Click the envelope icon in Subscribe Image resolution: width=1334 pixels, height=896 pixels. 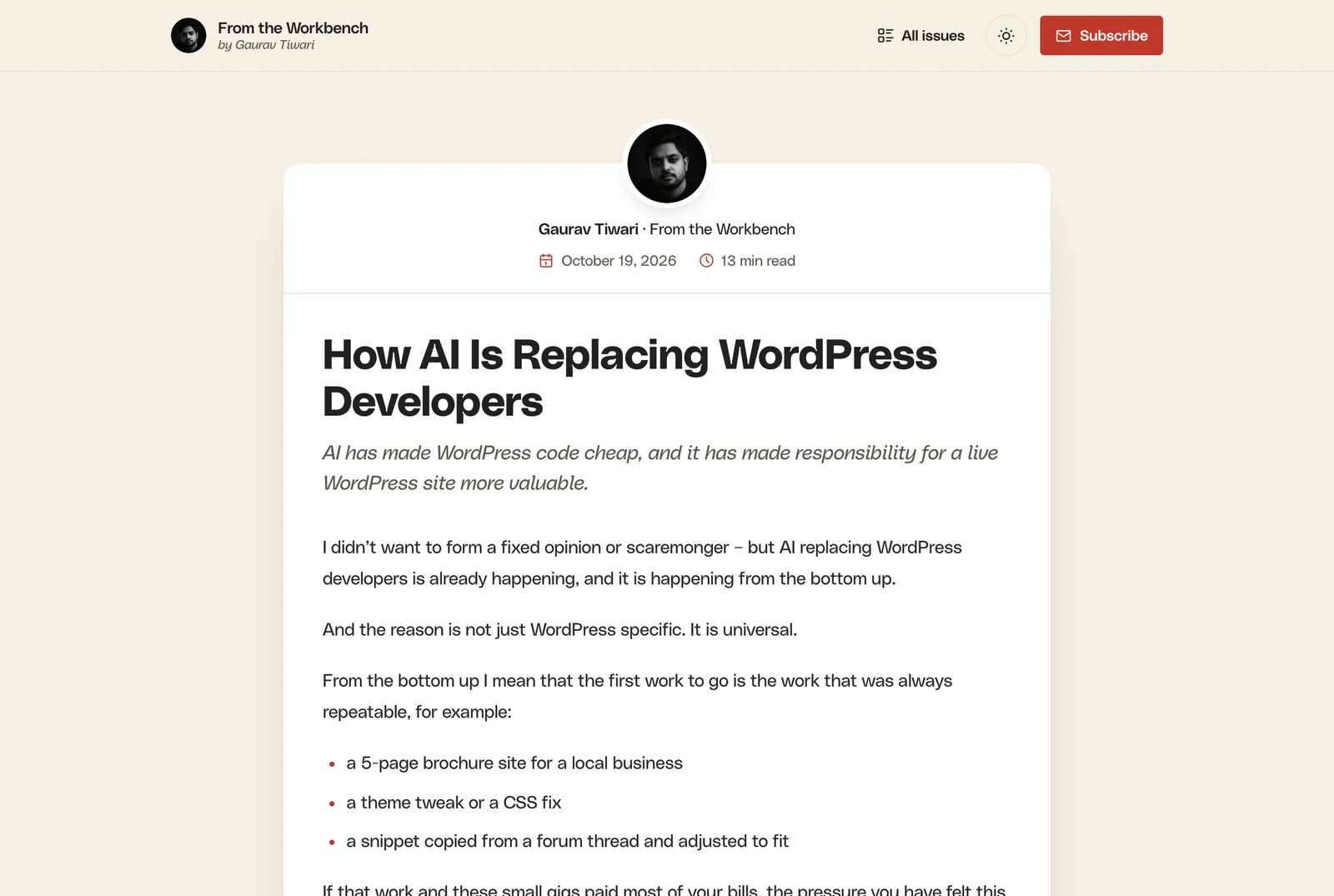(1063, 36)
